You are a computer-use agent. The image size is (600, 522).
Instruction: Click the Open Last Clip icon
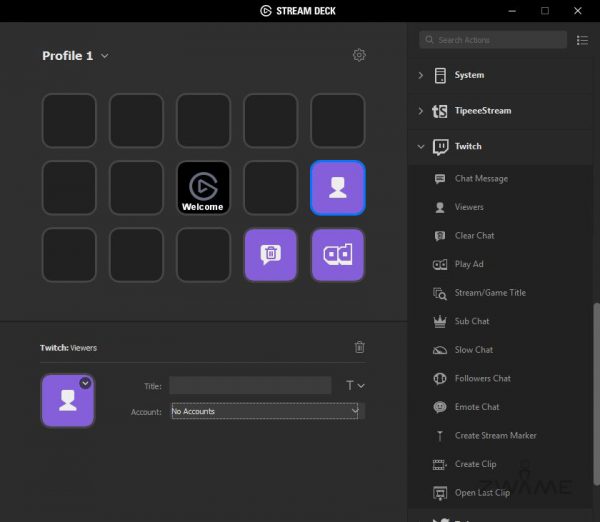(x=440, y=493)
